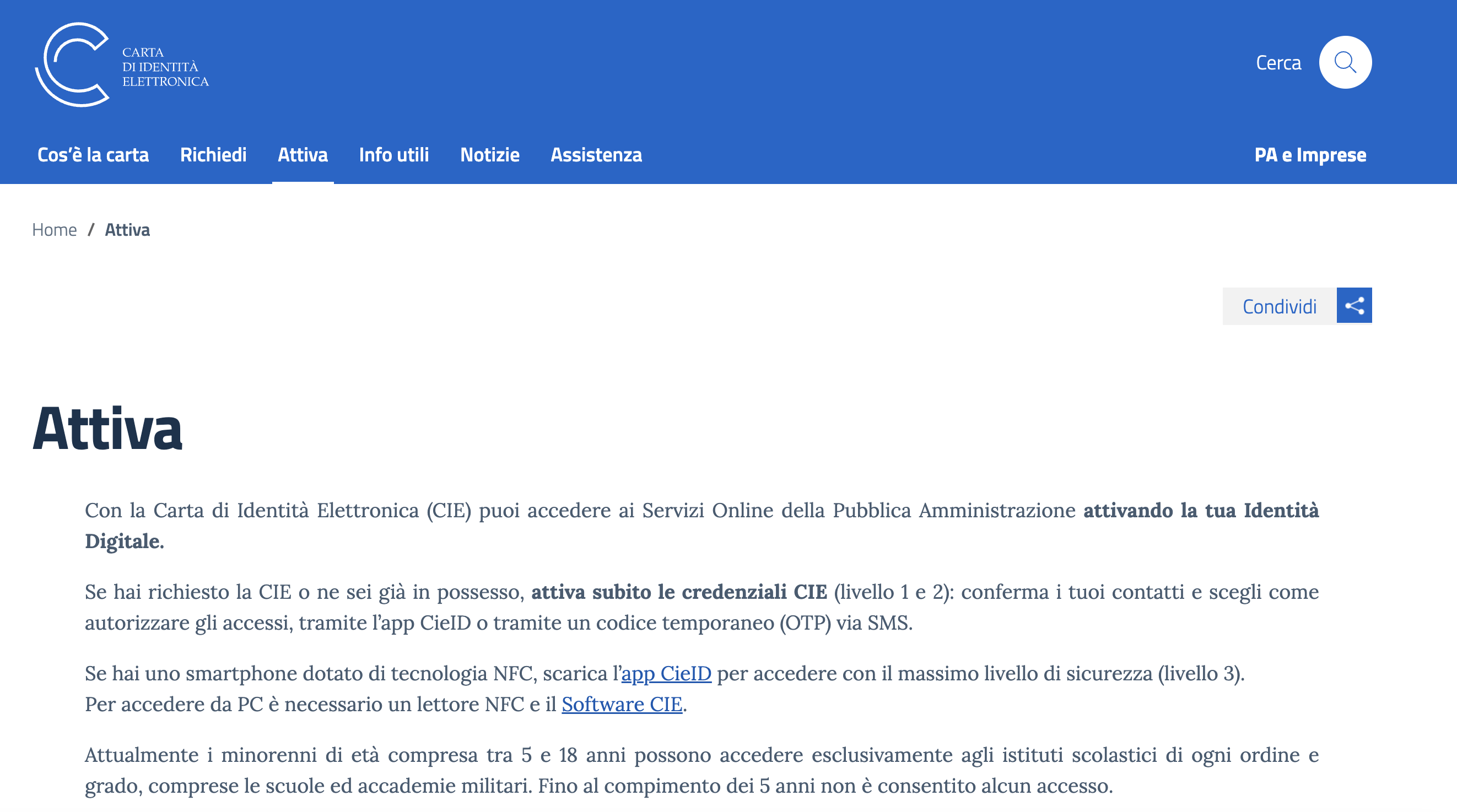Click the Attiva breadcrumb entry

[127, 229]
